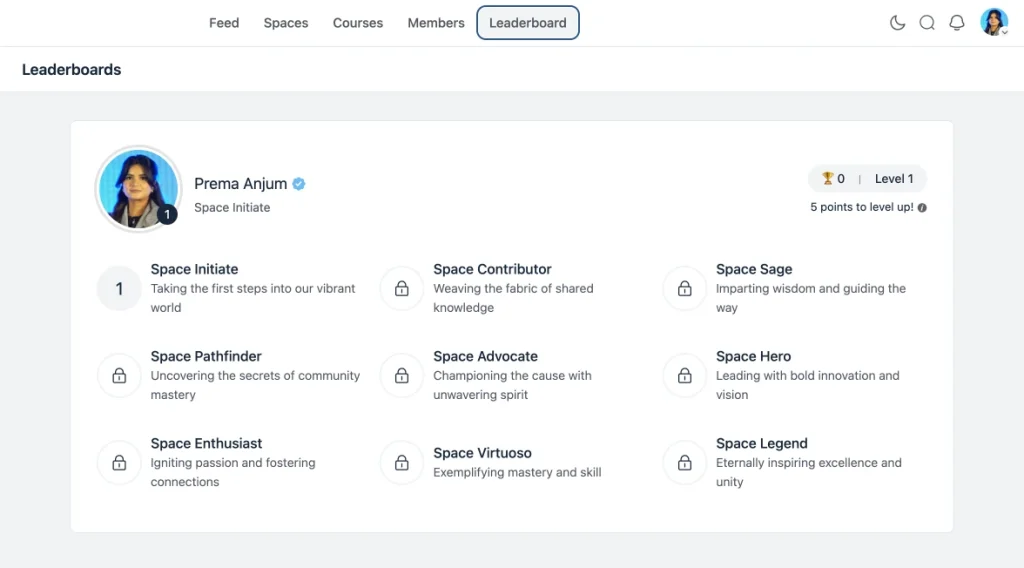Viewport: 1024px width, 568px height.
Task: Click the Space Pathfinder lock icon
Action: click(x=119, y=375)
